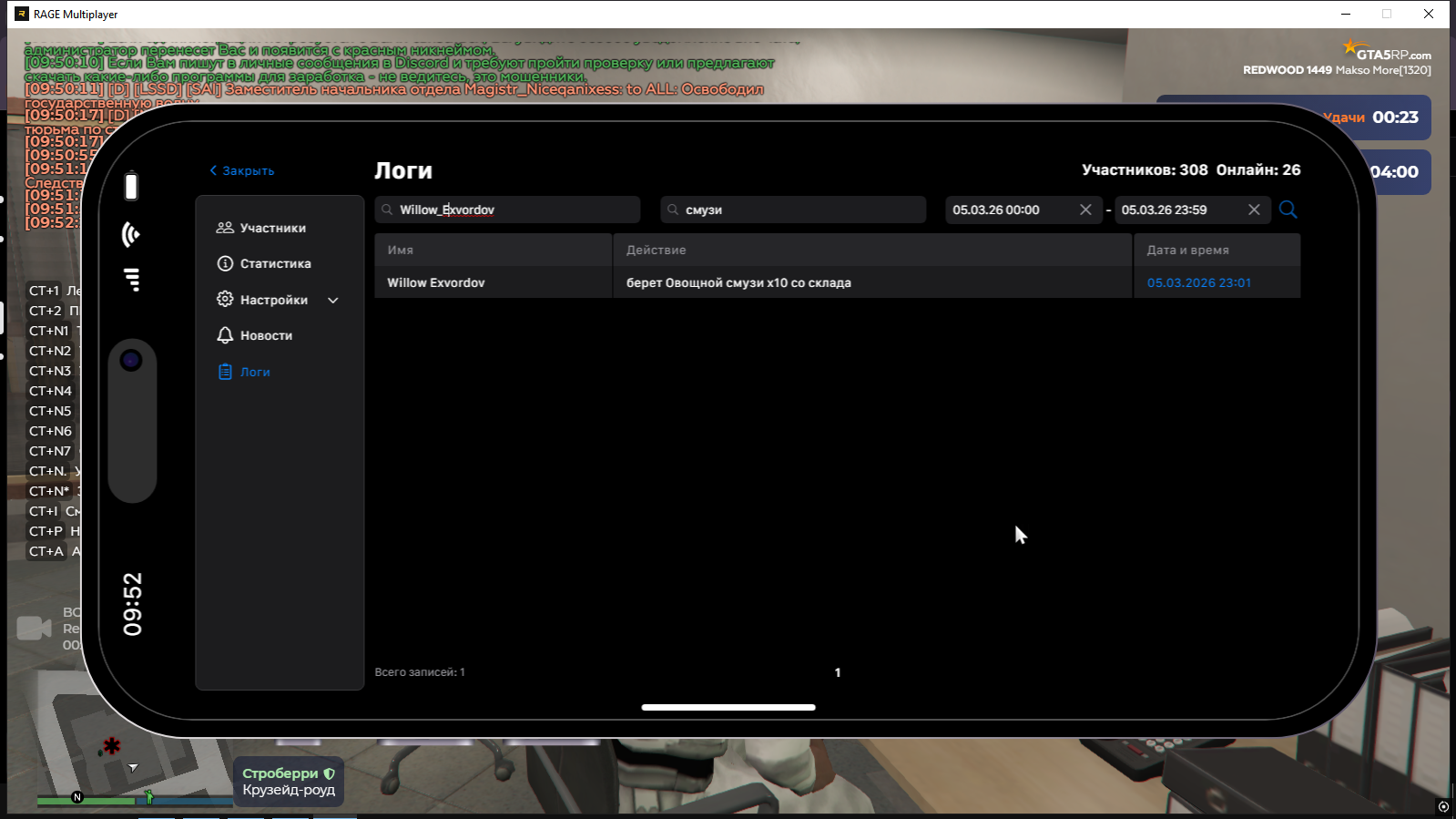Select the берет Овощной смузи x10 action cell

click(x=872, y=282)
